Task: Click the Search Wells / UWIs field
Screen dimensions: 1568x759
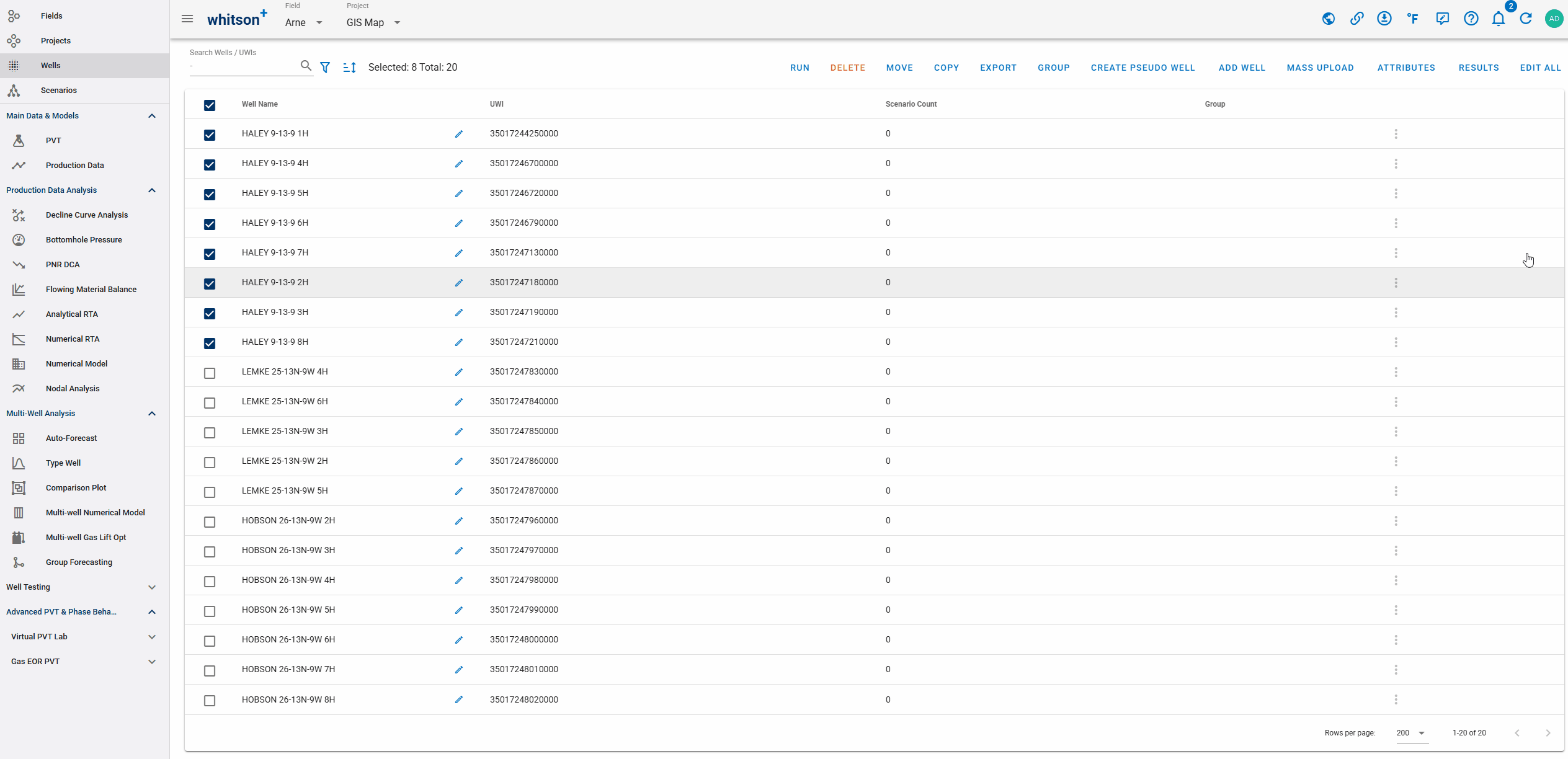Action: [243, 66]
